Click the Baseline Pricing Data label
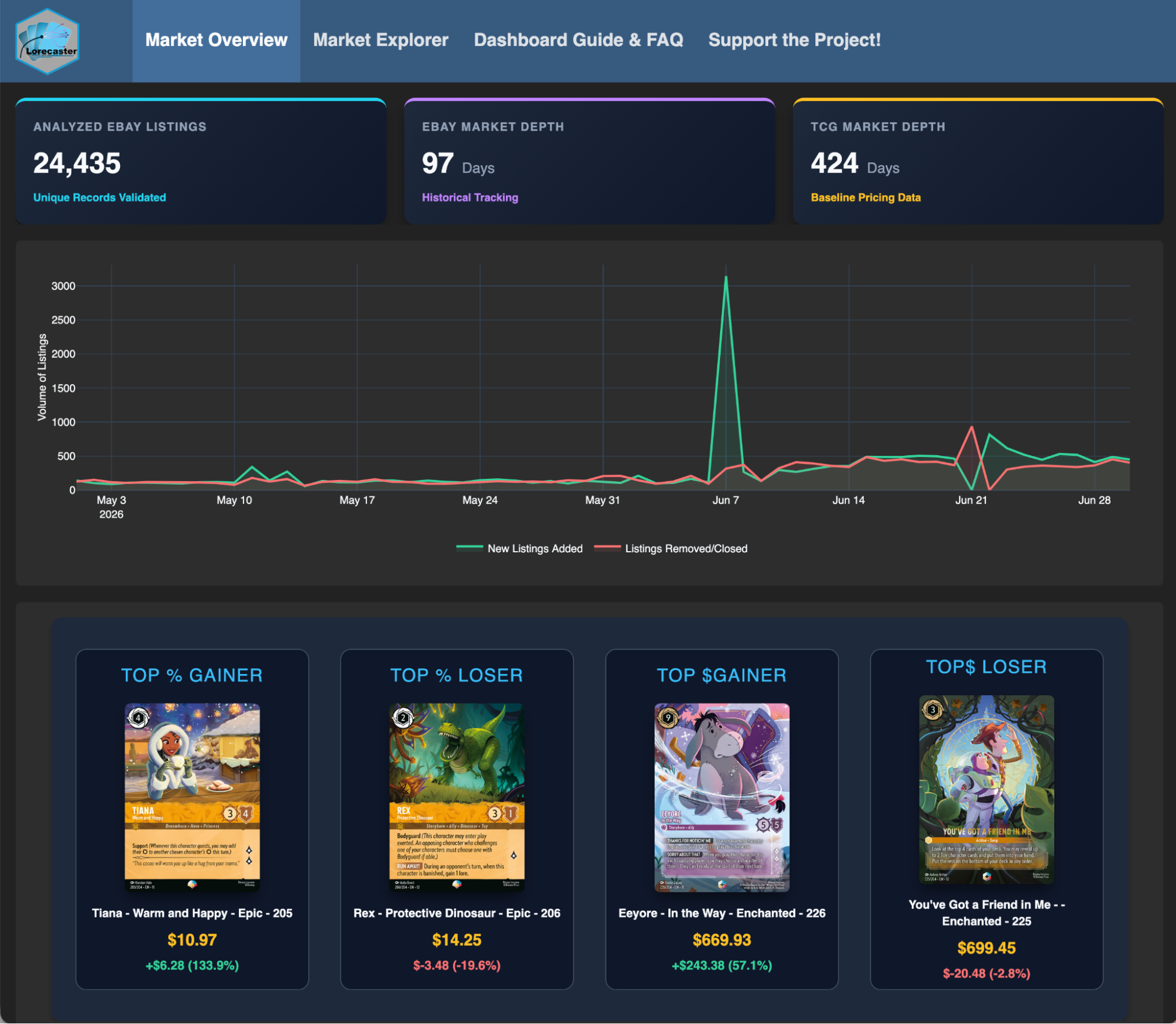1176x1024 pixels. coord(865,198)
